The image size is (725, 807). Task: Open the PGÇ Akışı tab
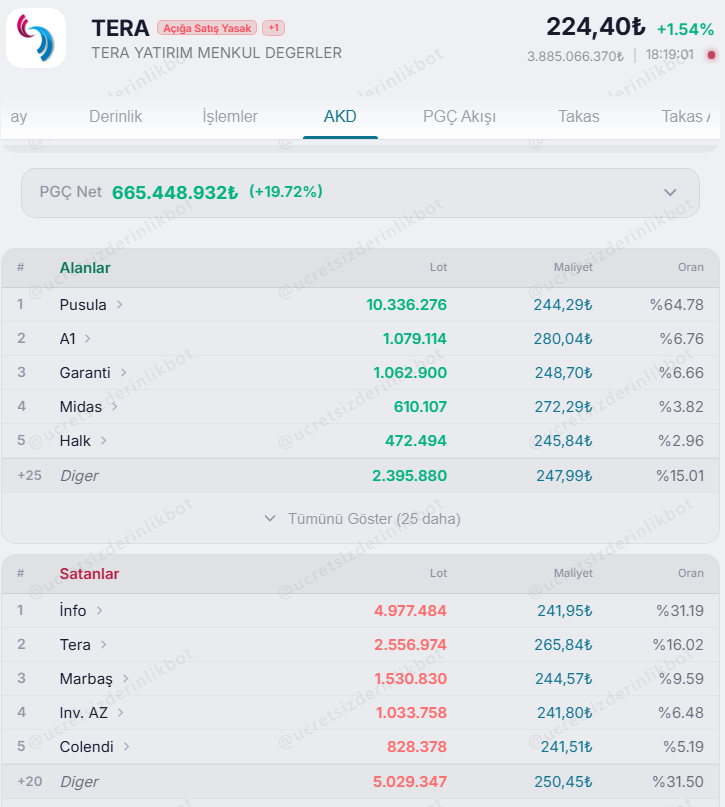(x=459, y=116)
